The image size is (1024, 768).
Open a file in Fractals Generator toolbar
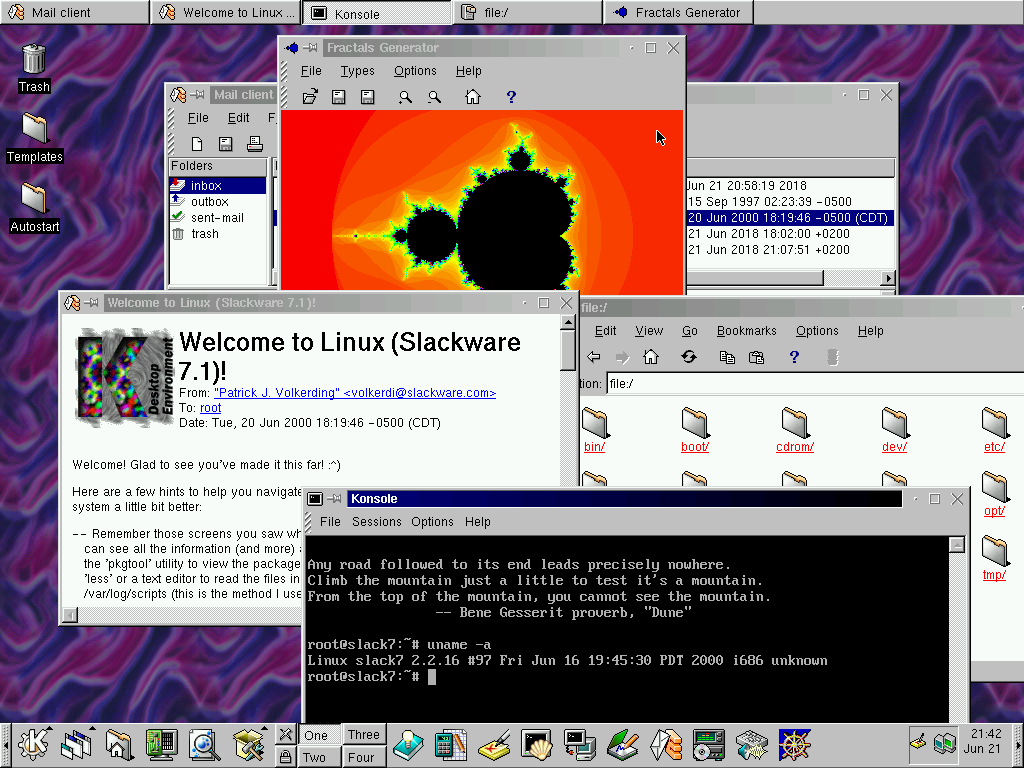click(310, 97)
